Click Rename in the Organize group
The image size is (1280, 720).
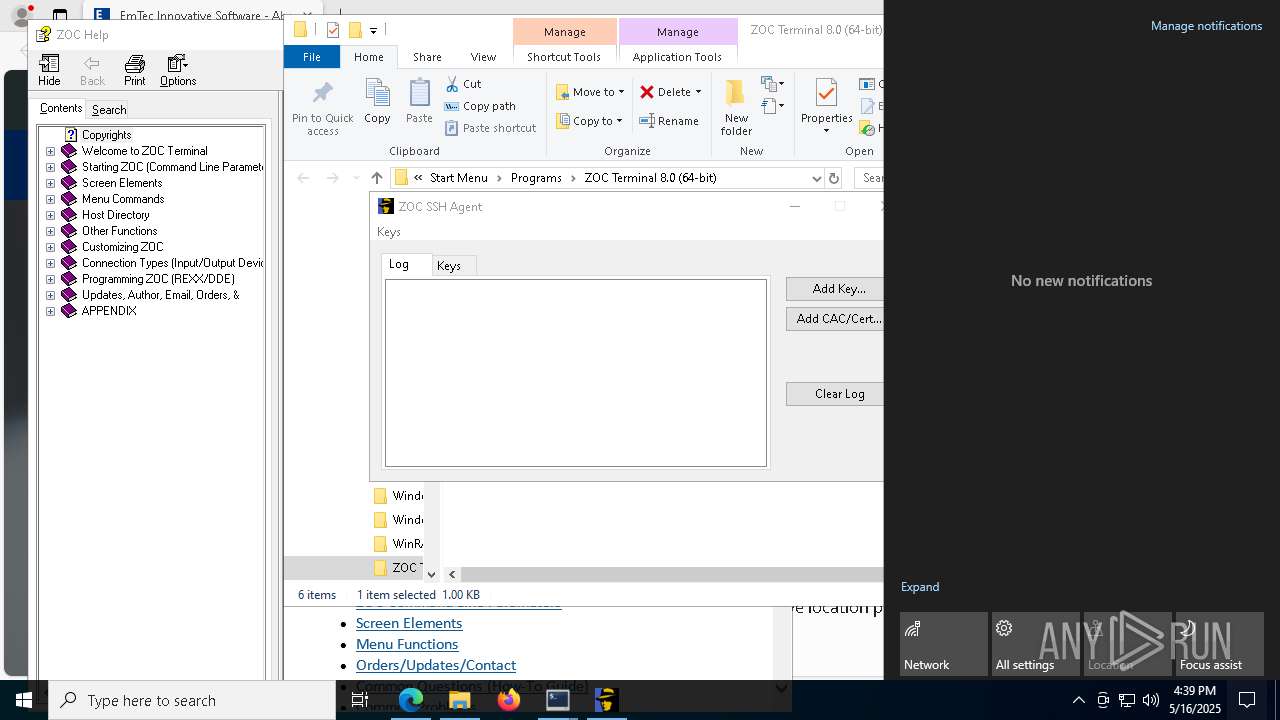point(670,121)
